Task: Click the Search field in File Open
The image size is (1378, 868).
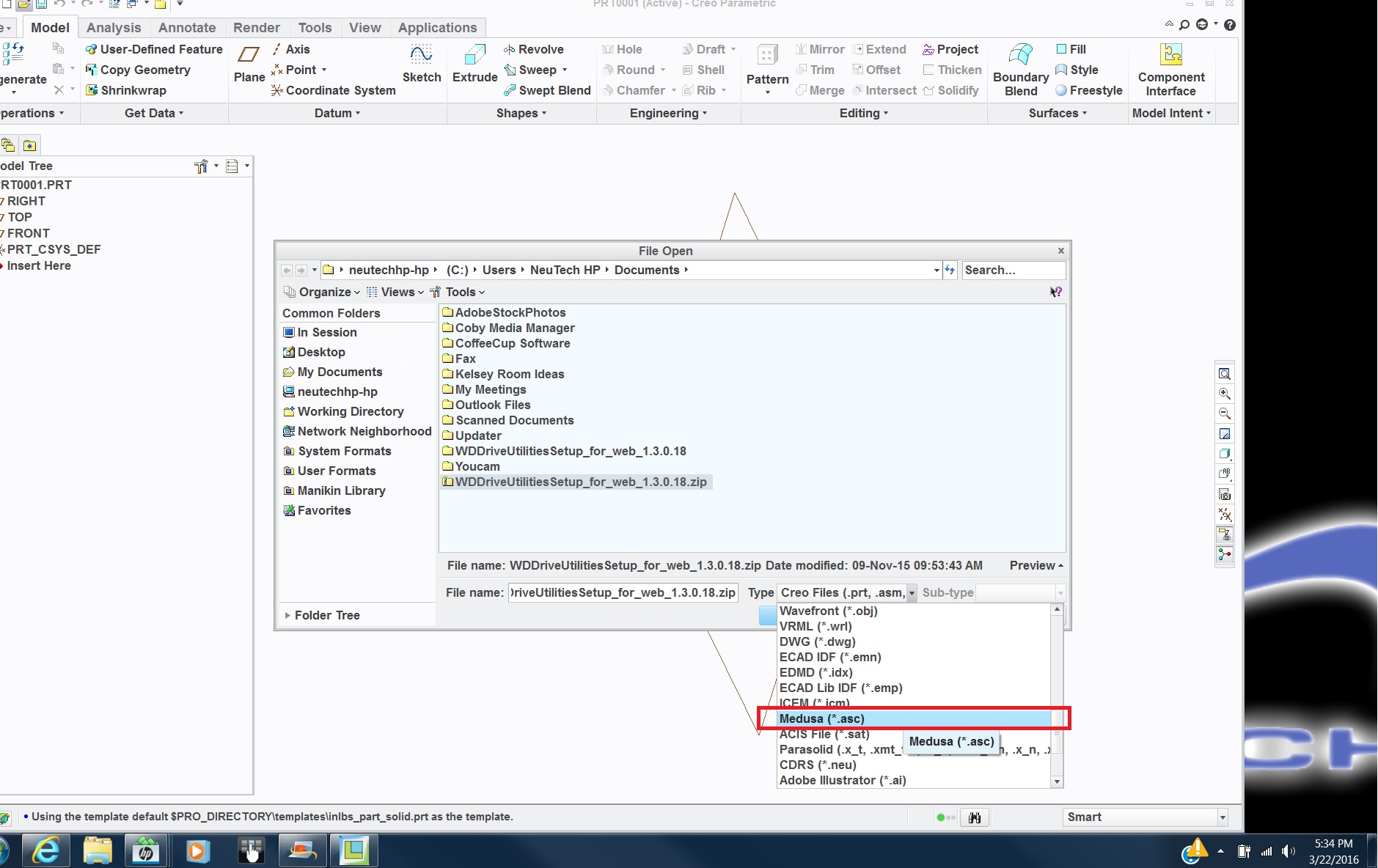Action: (1013, 270)
